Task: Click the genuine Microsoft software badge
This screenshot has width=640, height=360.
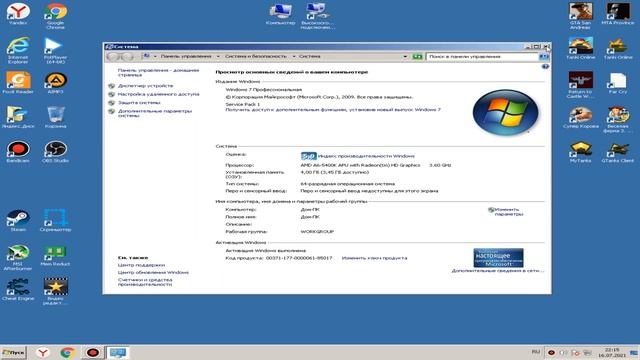Action: (x=498, y=258)
